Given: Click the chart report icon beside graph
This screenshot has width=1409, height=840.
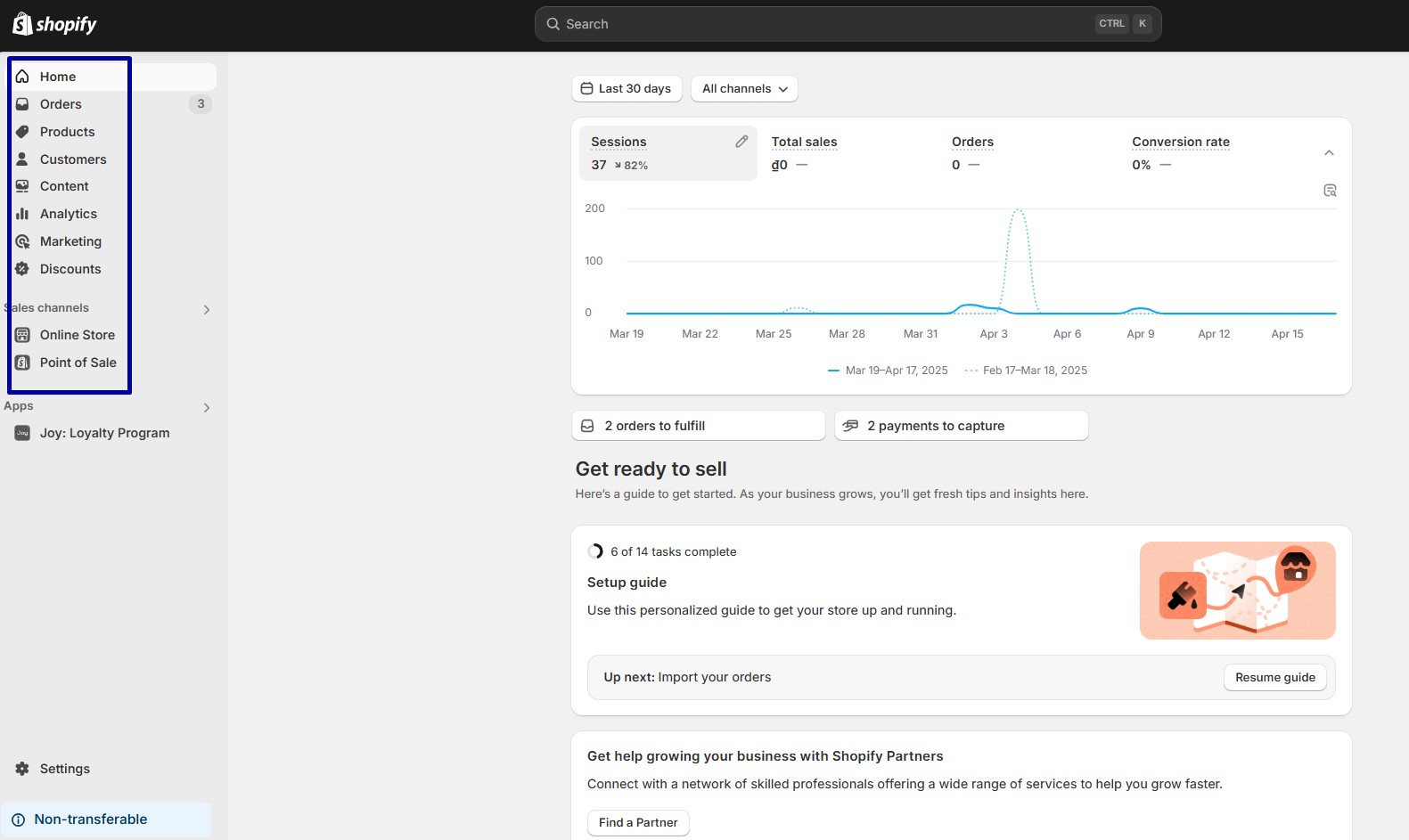Looking at the screenshot, I should [1330, 191].
